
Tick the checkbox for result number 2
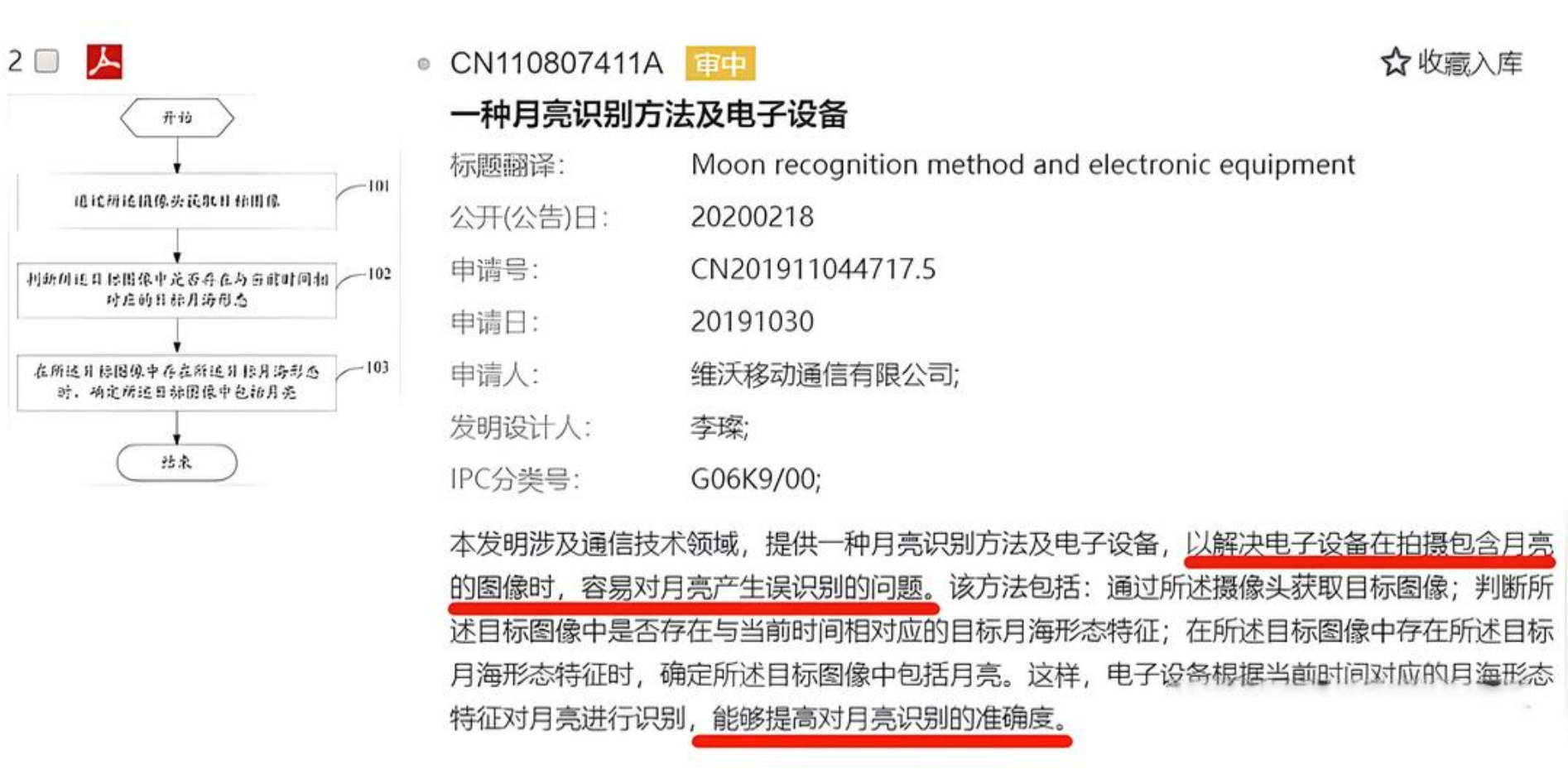[46, 61]
